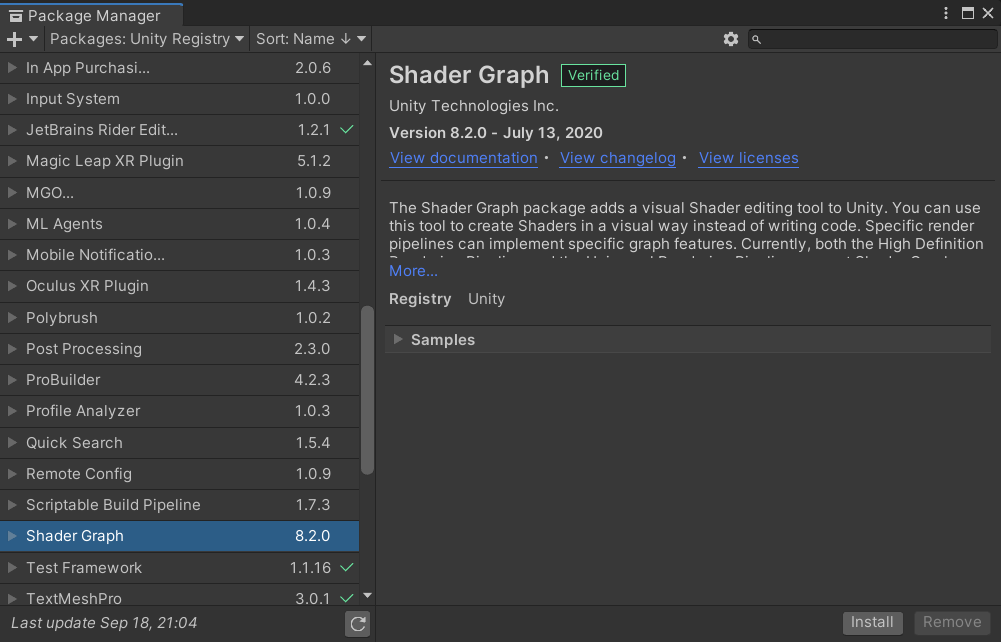This screenshot has height=642, width=1001.
Task: Select the Oculus XR Plugin package
Action: click(179, 286)
